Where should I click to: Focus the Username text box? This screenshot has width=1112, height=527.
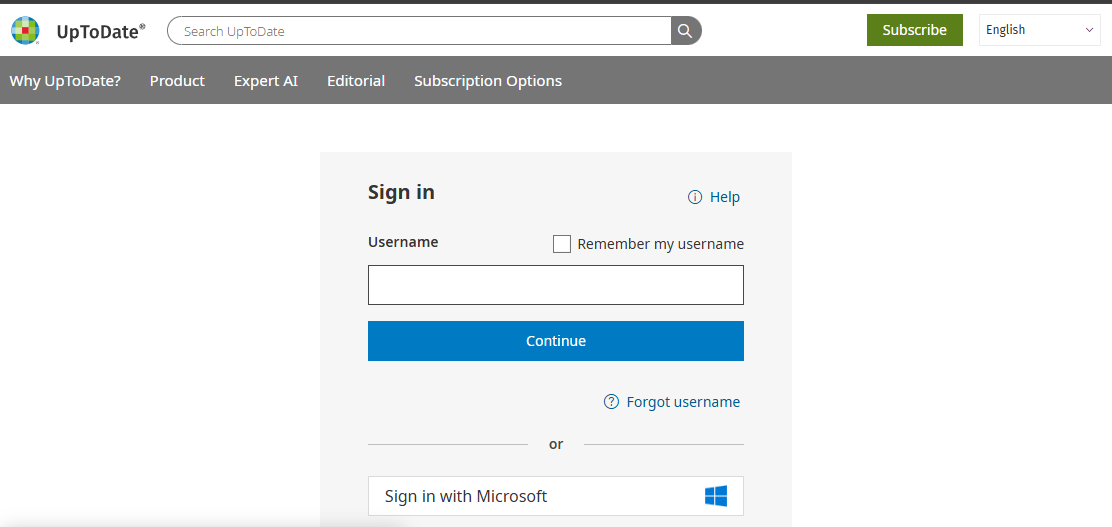556,285
